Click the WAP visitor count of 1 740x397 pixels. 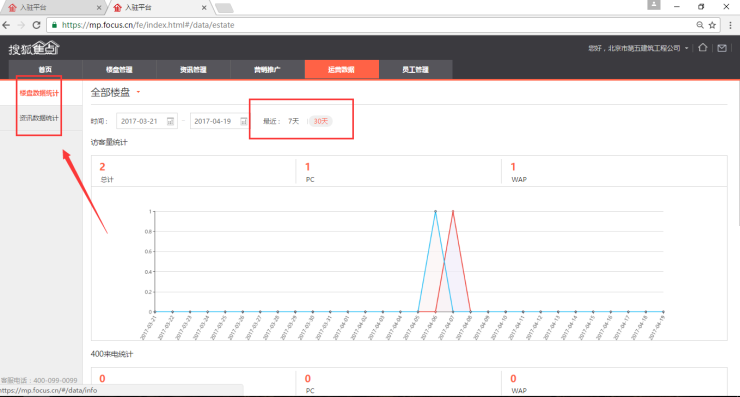pos(513,167)
